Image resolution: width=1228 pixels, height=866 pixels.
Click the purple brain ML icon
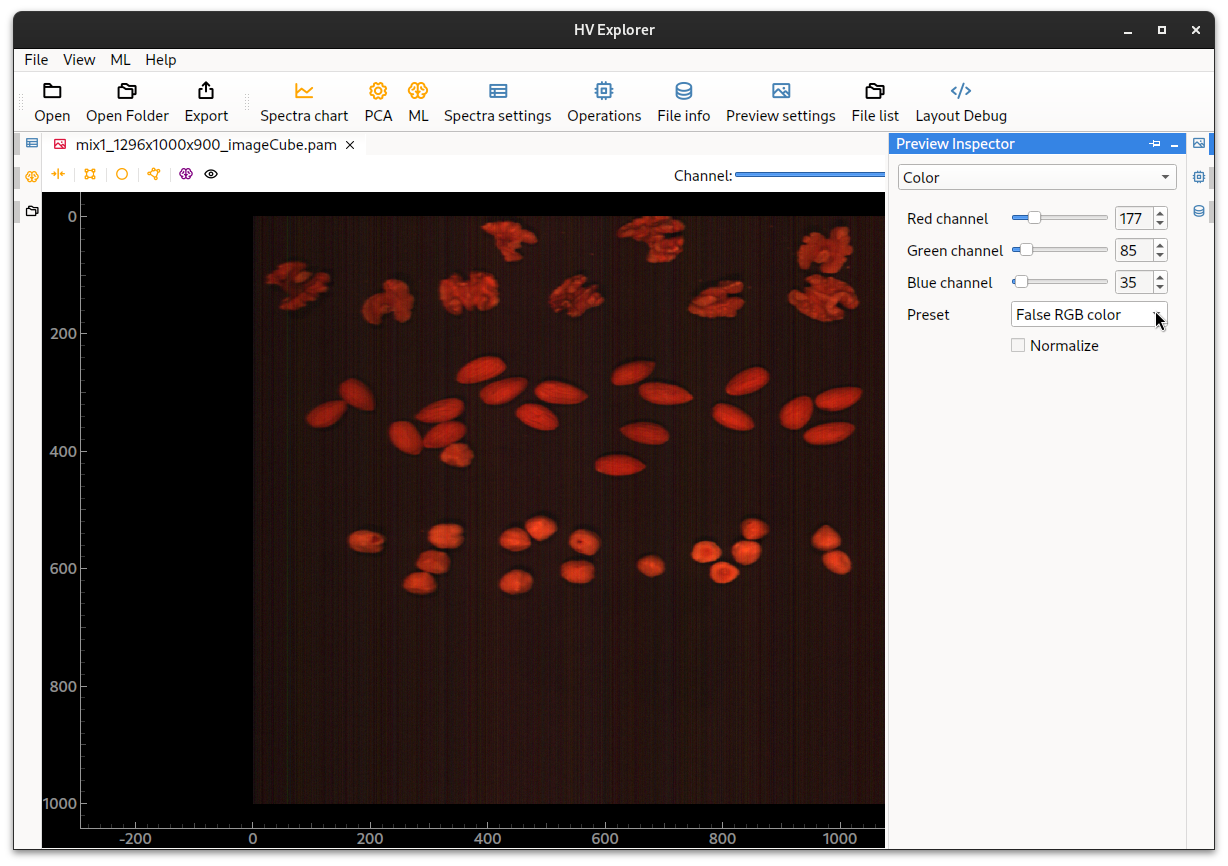coord(186,174)
